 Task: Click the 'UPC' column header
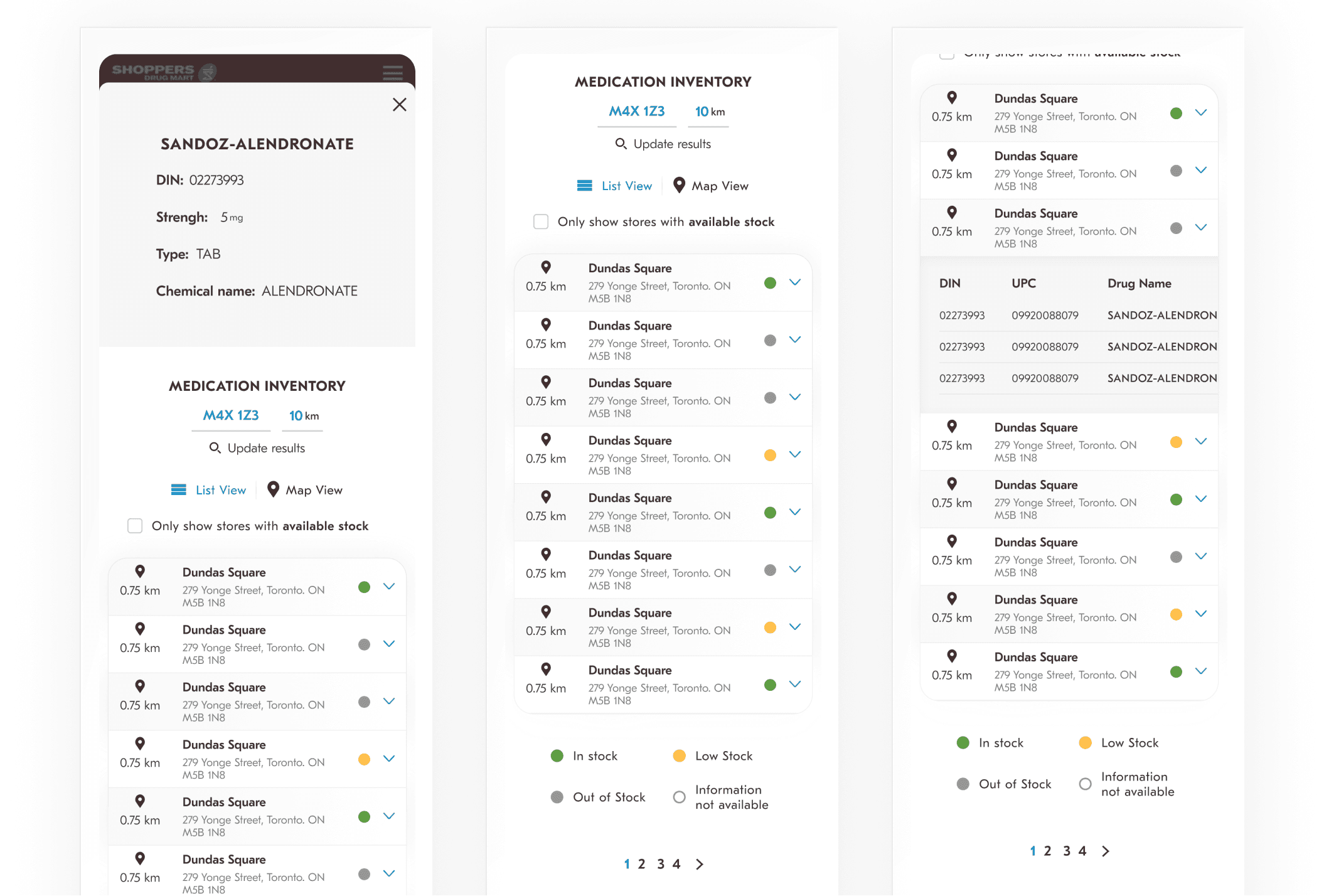tap(1024, 284)
